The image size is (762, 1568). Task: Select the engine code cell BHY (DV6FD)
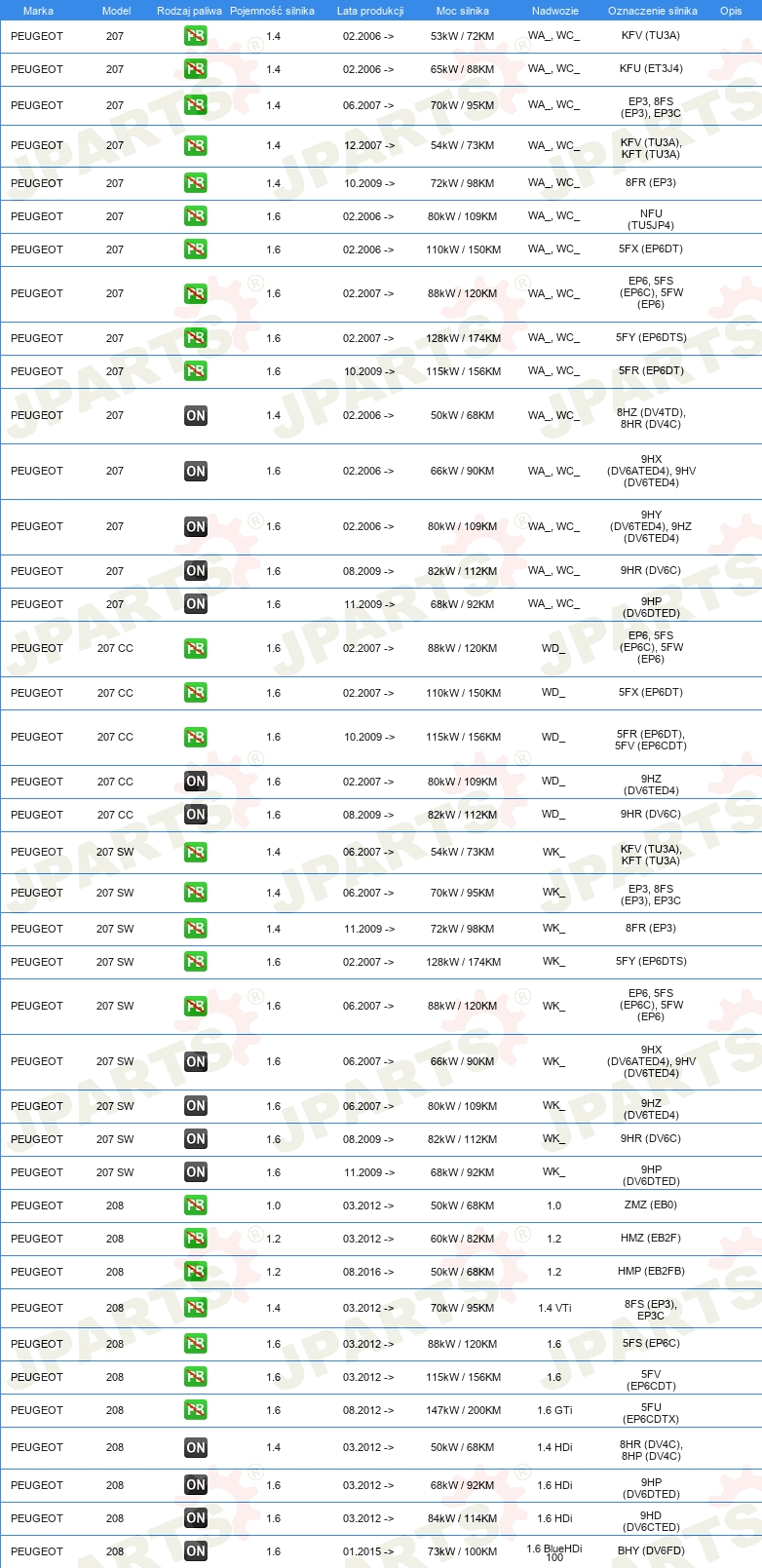tap(651, 1551)
